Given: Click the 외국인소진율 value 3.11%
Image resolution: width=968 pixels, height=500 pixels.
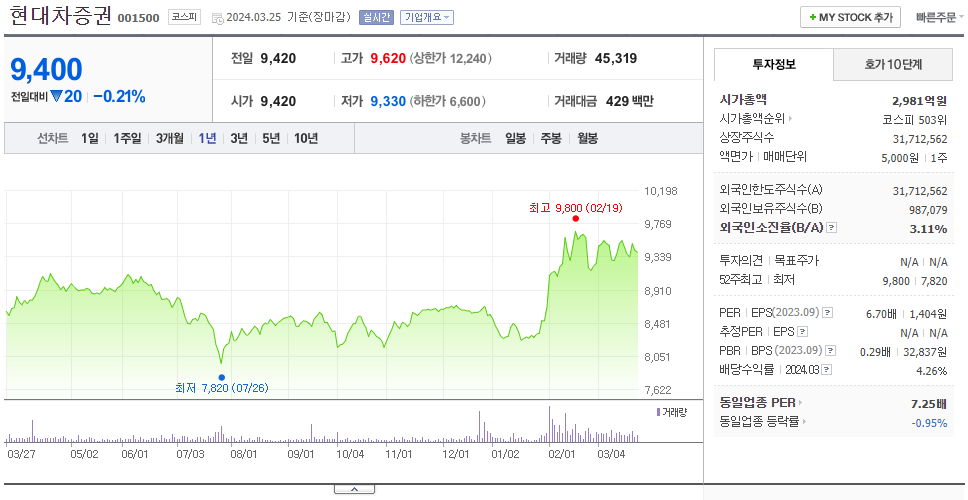Looking at the screenshot, I should click(928, 229).
